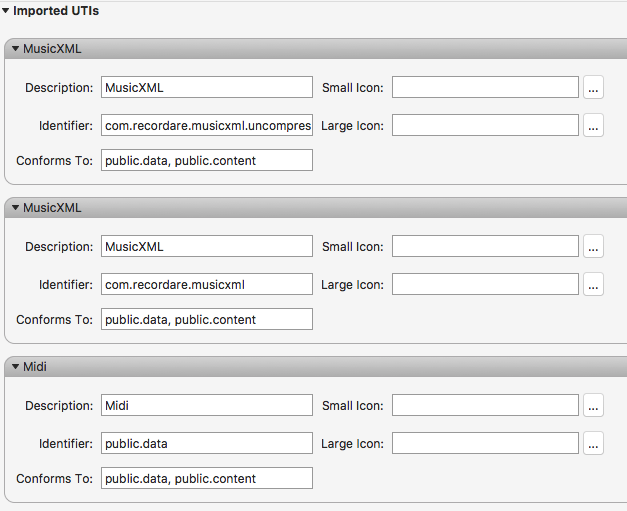Collapse the Midi UTI entry
Image resolution: width=627 pixels, height=511 pixels.
tap(16, 367)
